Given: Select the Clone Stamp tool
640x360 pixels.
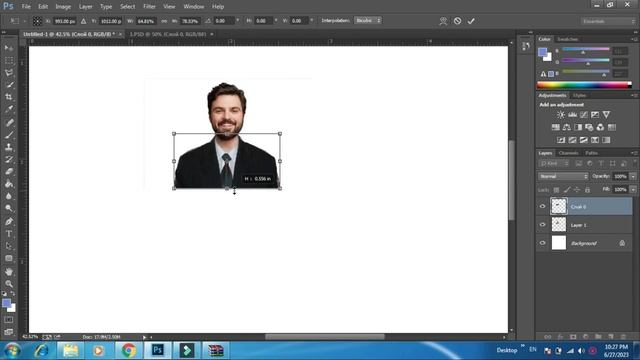Looking at the screenshot, I should point(9,147).
